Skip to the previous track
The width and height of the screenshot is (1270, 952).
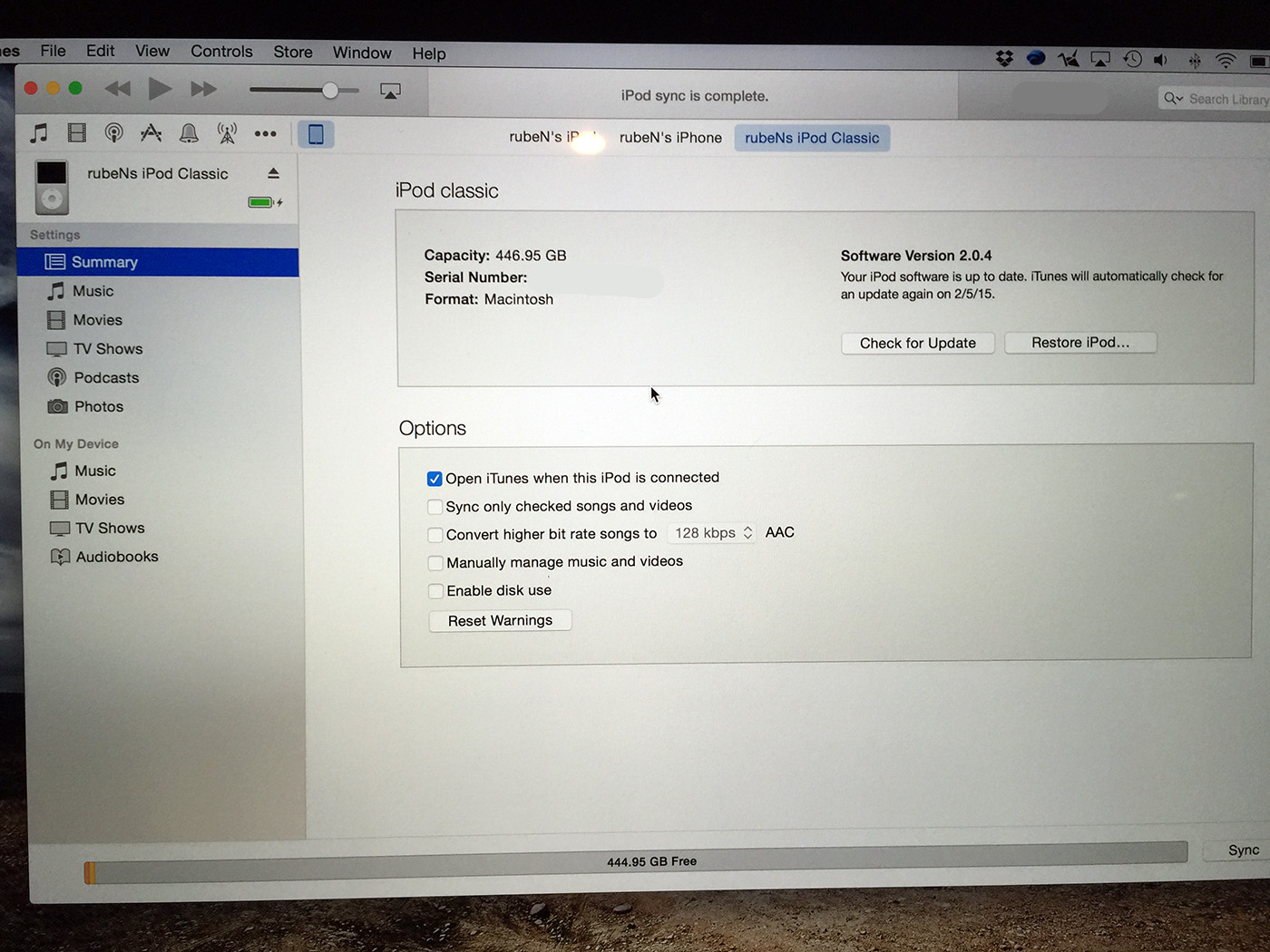118,89
